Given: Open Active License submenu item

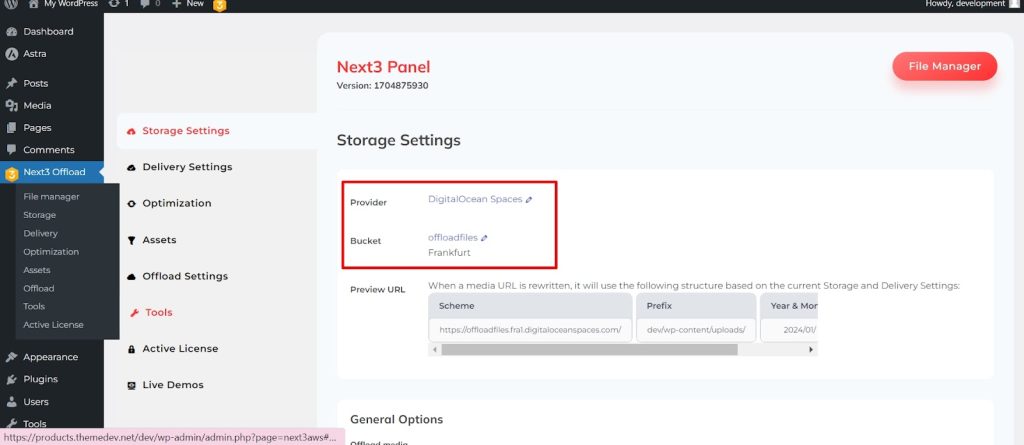Looking at the screenshot, I should pos(53,325).
